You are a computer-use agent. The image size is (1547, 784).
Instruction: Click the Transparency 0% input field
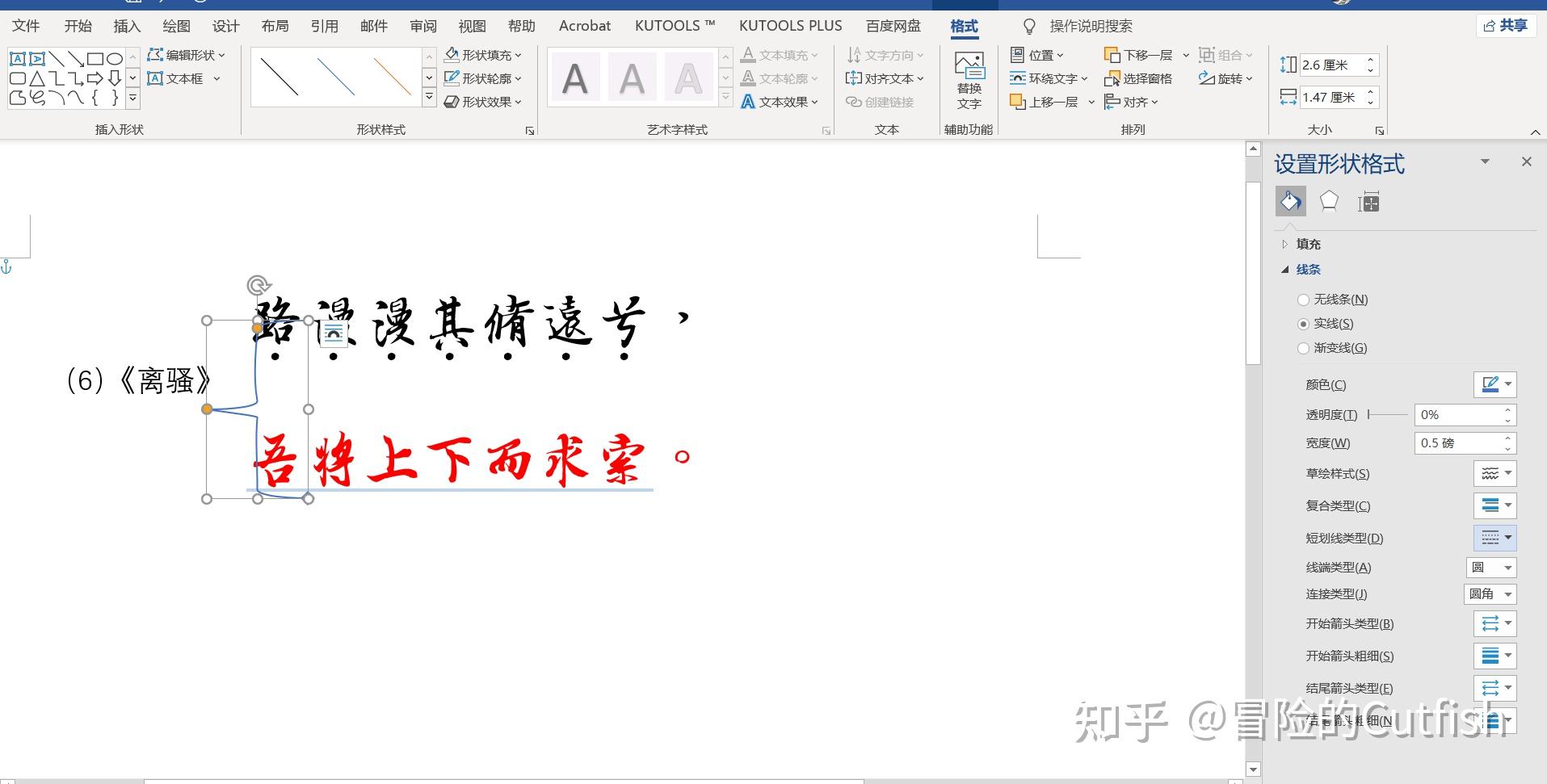tap(1458, 415)
